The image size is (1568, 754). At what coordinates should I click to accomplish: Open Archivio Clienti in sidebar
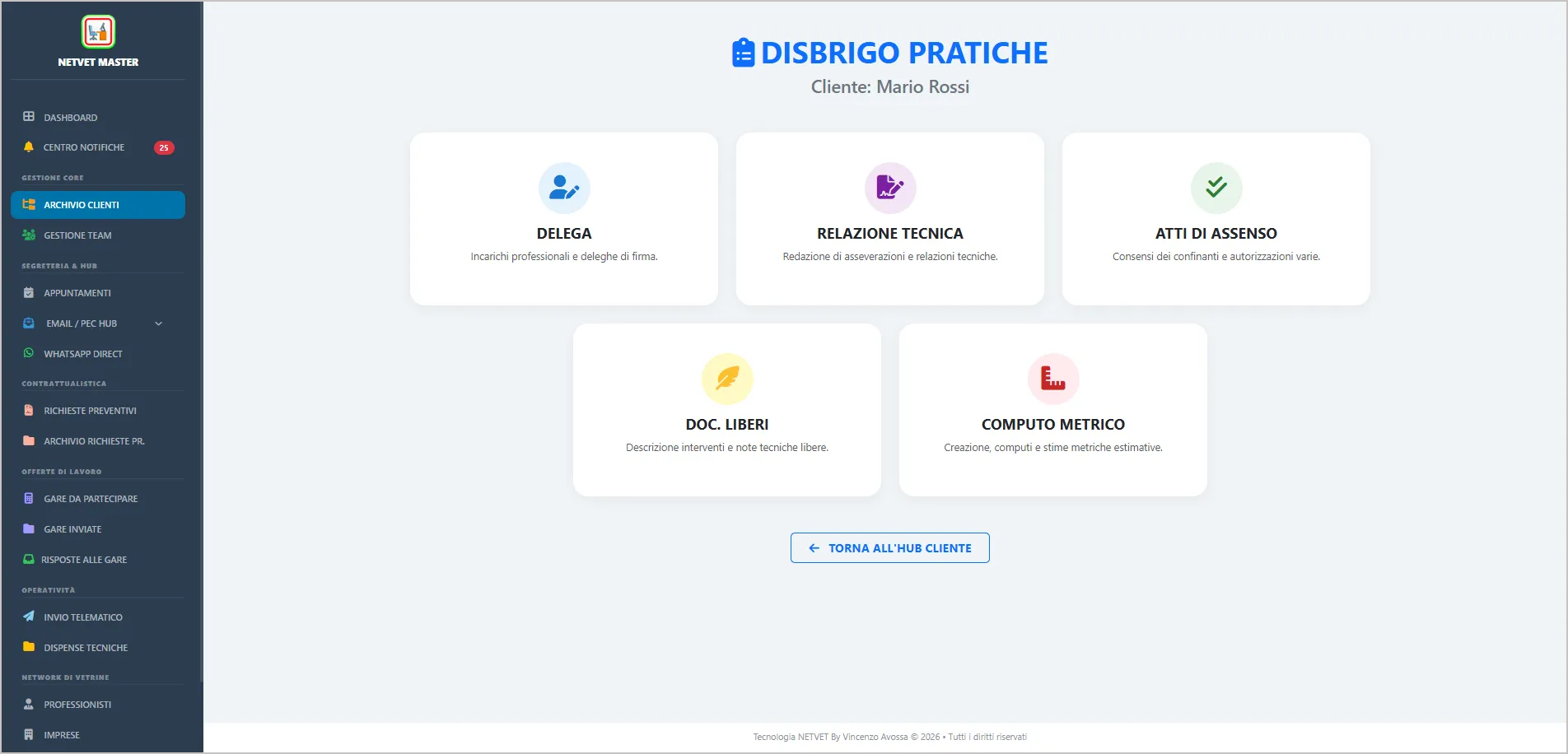coord(98,205)
